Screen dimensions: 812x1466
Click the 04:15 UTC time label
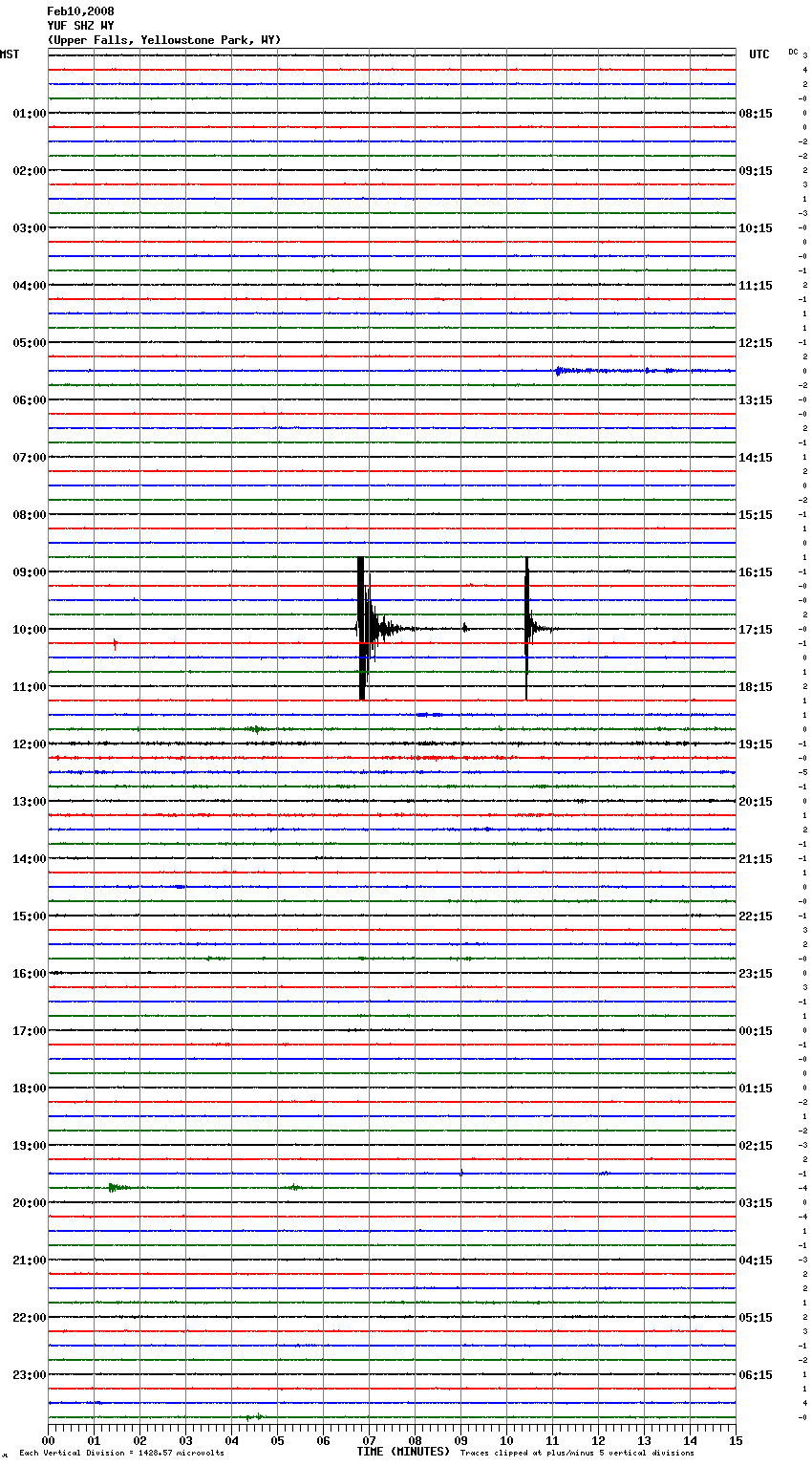pyautogui.click(x=756, y=1261)
